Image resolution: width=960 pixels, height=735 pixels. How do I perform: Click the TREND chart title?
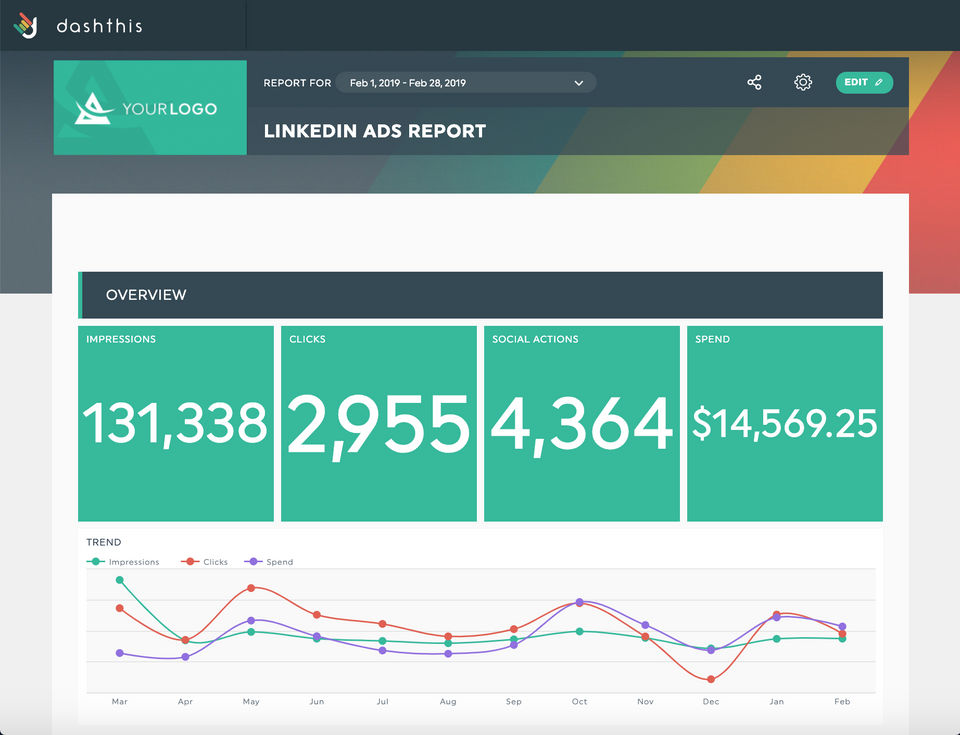(103, 542)
